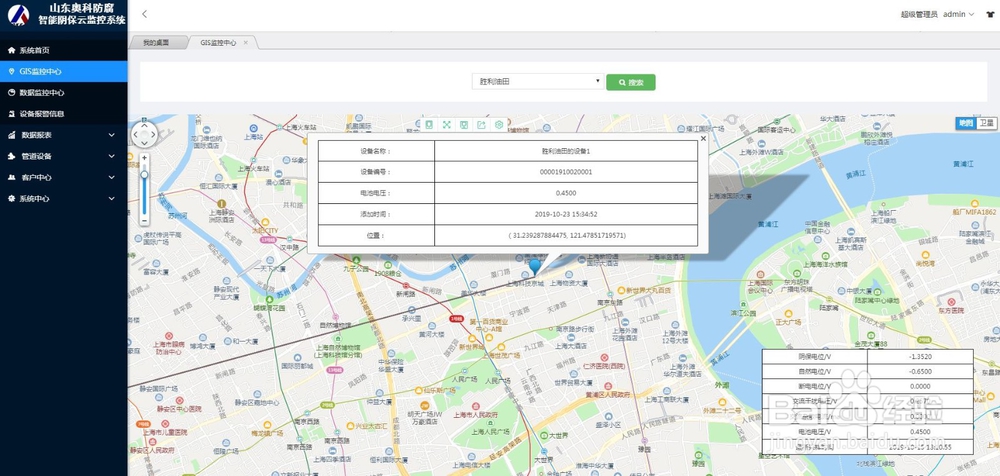Viewport: 1000px width, 476px height.
Task: Click device number 00001910020001
Action: [x=566, y=172]
